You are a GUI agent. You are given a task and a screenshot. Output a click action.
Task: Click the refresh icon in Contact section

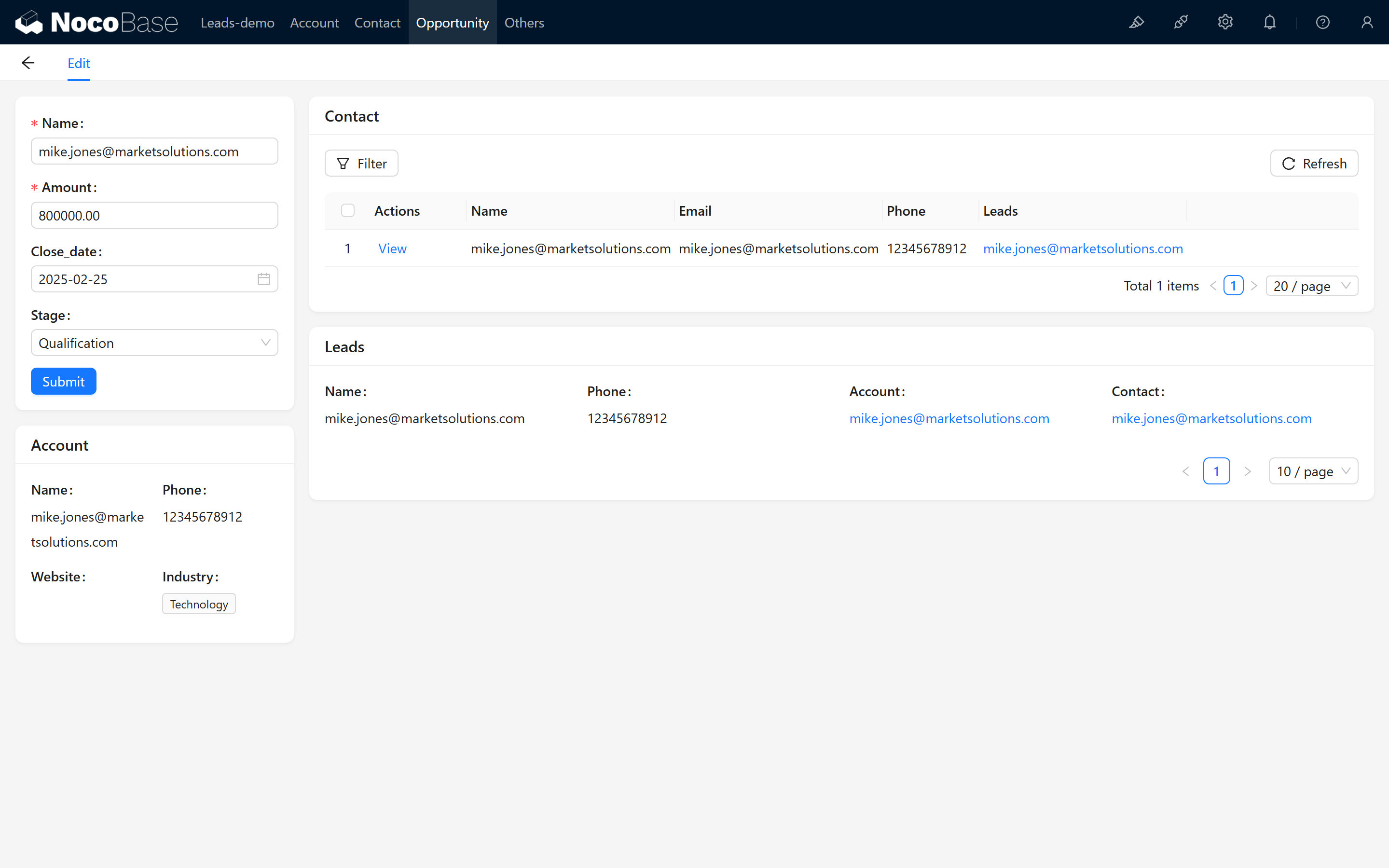1289,163
